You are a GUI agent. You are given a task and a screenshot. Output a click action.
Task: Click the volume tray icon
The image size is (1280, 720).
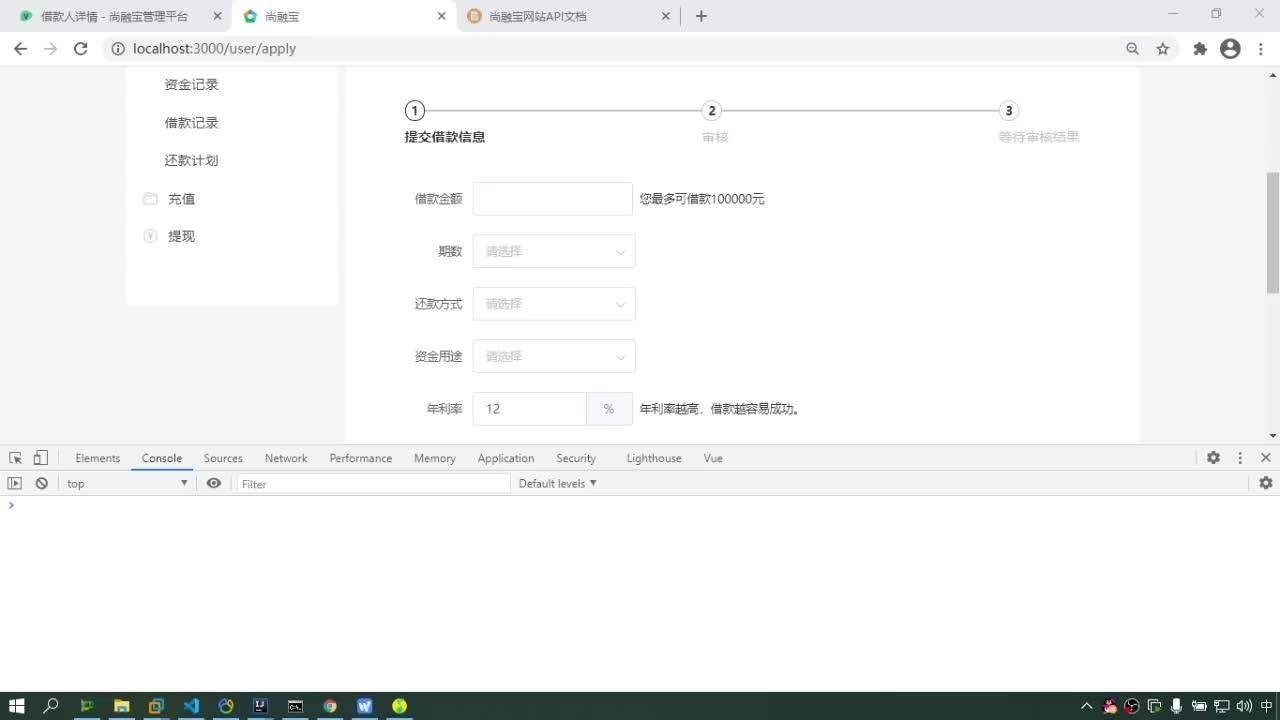pos(1242,706)
